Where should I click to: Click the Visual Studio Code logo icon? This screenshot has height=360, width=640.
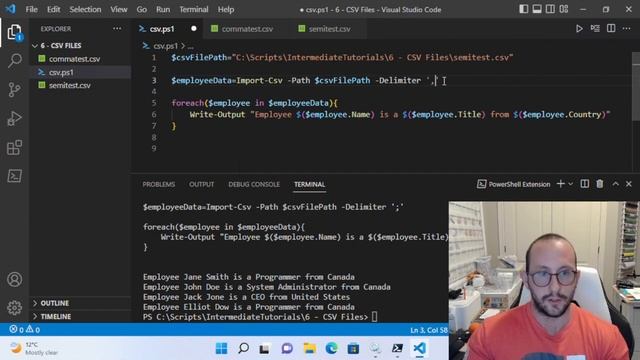[11, 9]
